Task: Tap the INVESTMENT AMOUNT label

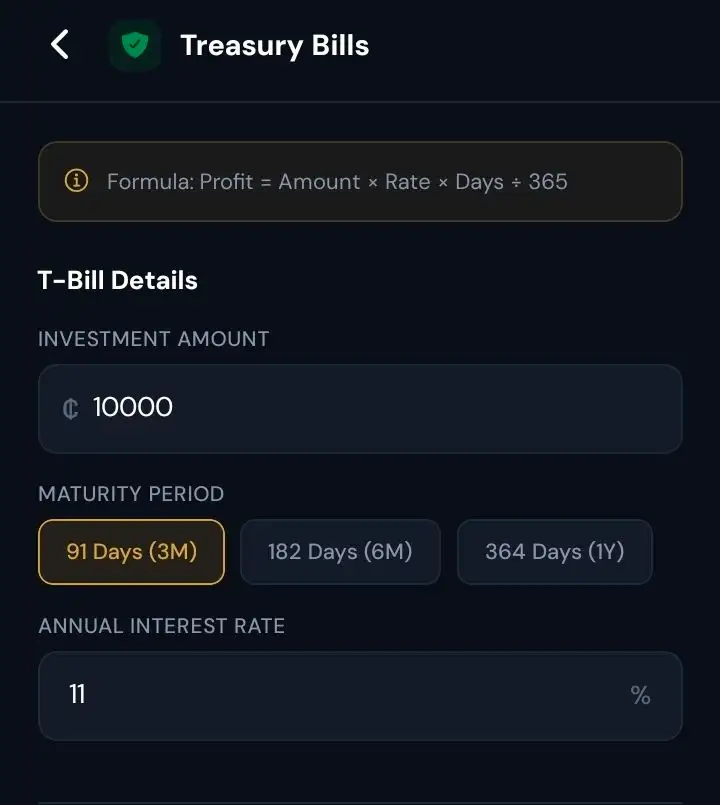Action: click(154, 339)
